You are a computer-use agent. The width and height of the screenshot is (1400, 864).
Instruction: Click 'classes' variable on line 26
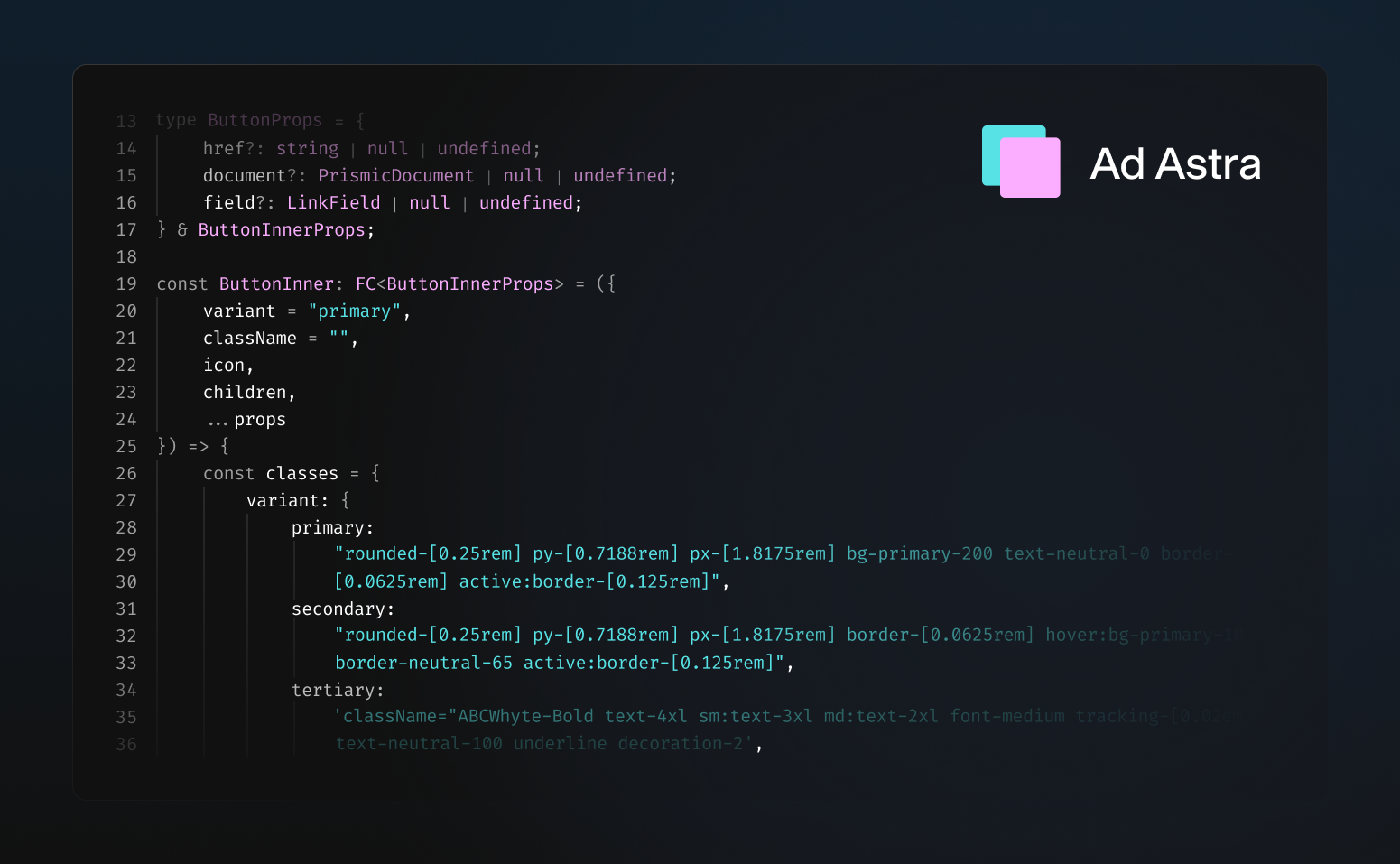click(301, 473)
